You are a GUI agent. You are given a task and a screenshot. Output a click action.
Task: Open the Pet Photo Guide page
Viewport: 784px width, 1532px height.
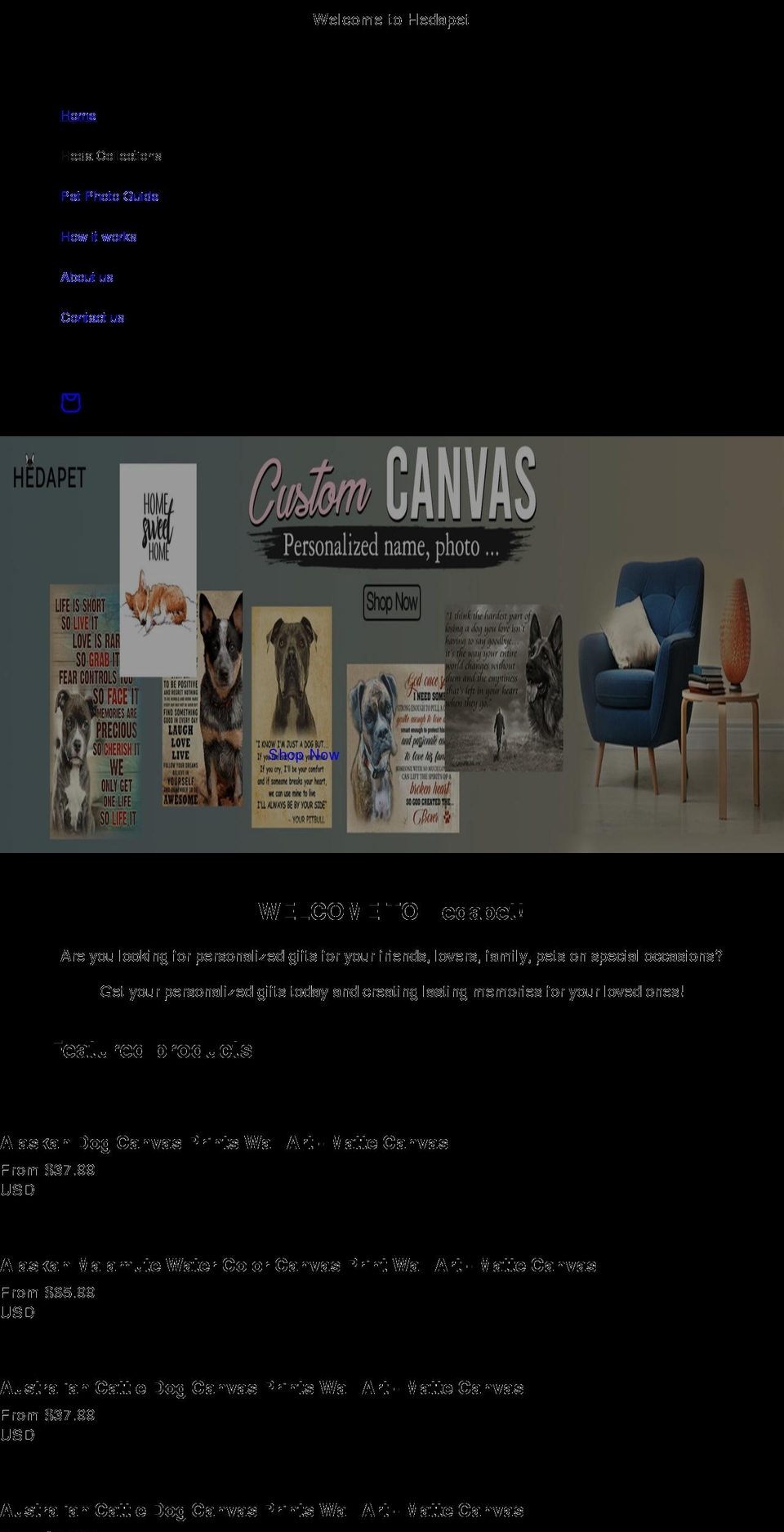[109, 196]
